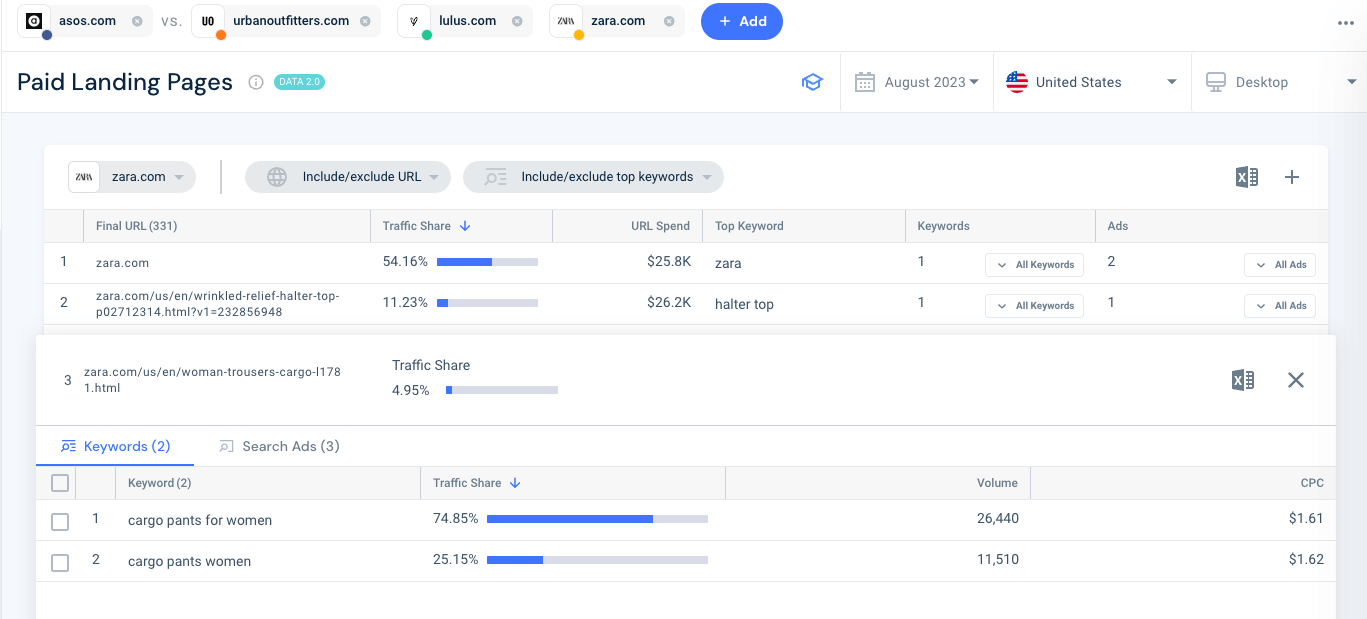The image size is (1367, 619).
Task: Click the Add competitor button
Action: point(741,21)
